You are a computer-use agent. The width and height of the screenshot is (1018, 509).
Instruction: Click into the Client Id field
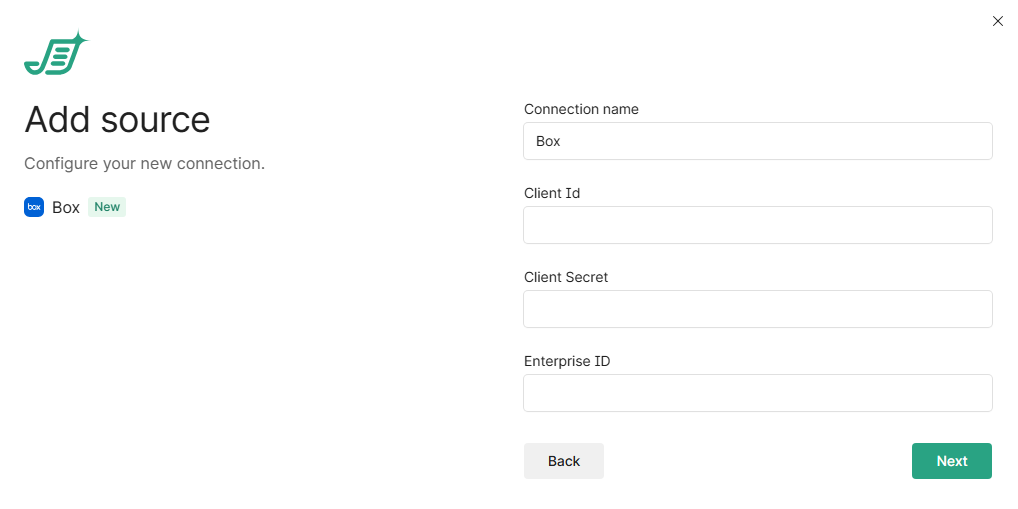(x=757, y=225)
